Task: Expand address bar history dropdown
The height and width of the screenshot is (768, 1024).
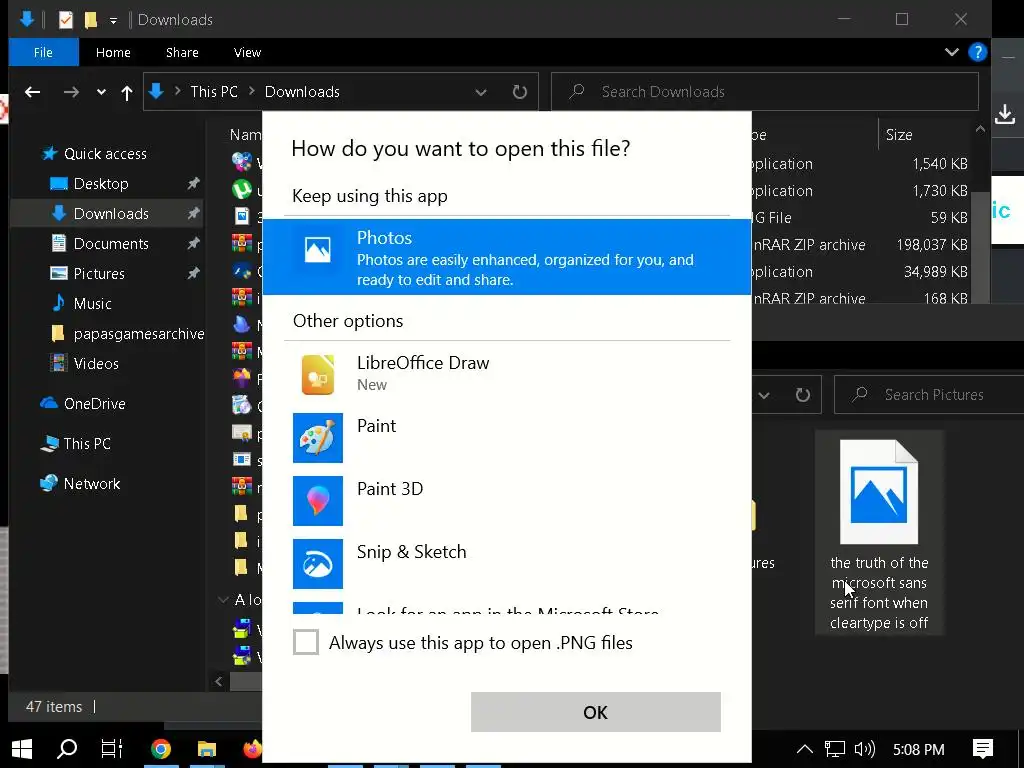Action: click(x=481, y=92)
